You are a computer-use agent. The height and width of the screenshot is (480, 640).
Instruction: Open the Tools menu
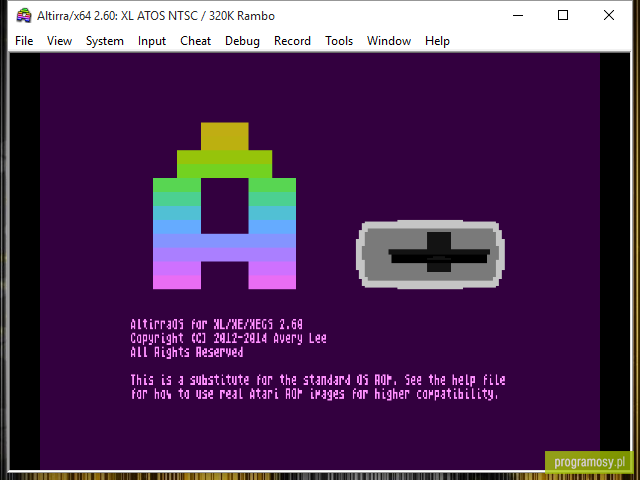tap(339, 41)
